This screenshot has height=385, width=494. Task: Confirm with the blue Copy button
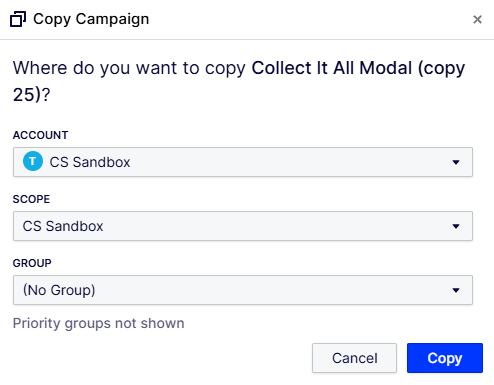[445, 358]
